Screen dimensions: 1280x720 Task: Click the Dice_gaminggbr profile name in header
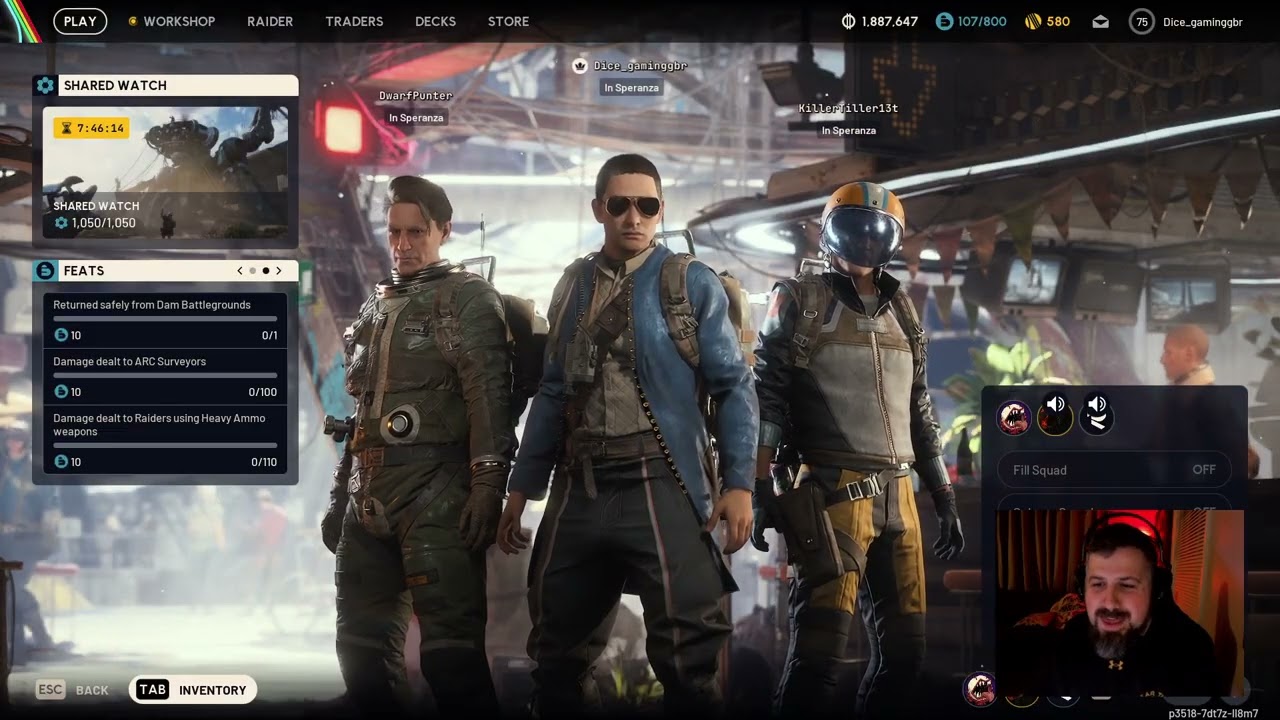tap(1203, 22)
